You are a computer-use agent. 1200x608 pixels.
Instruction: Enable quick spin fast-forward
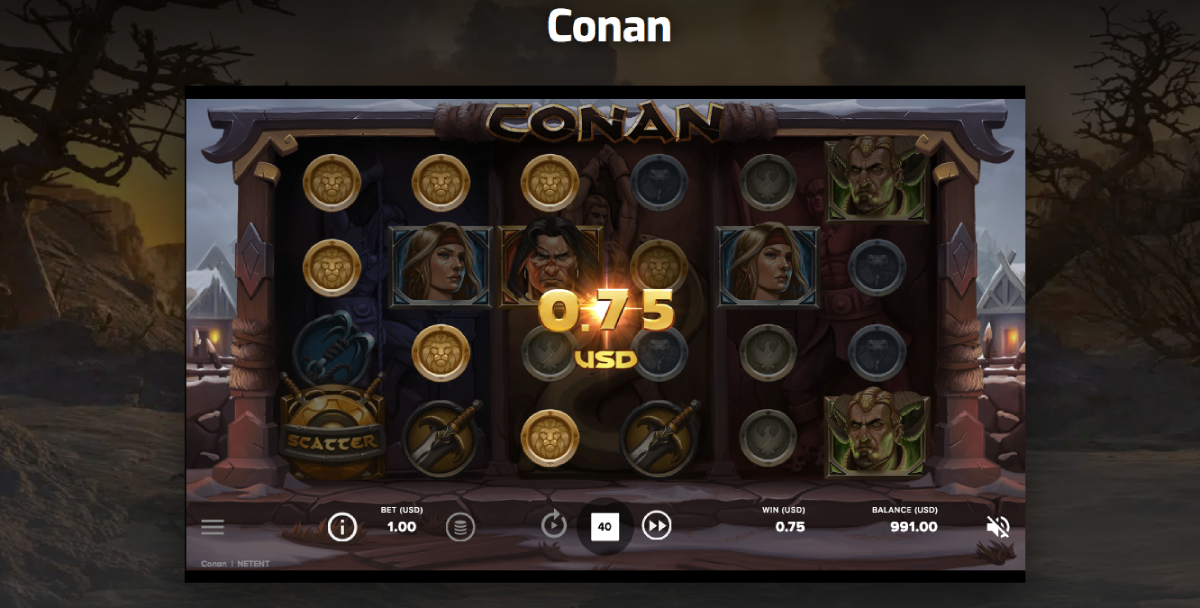(656, 525)
